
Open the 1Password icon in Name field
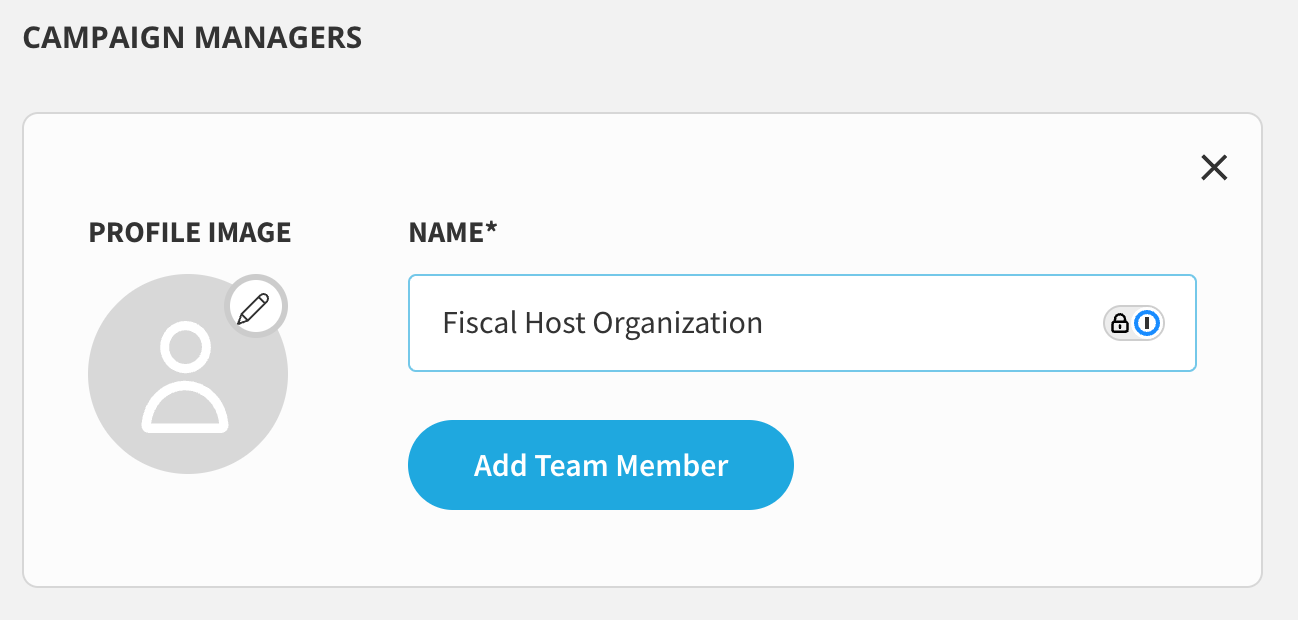[1148, 323]
